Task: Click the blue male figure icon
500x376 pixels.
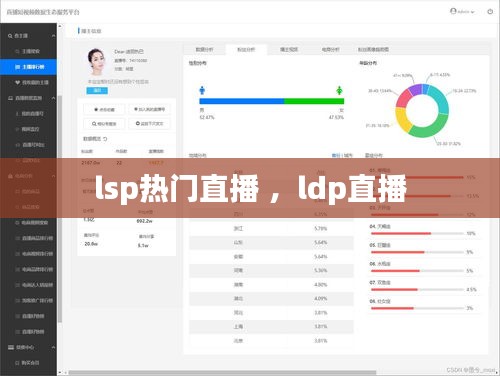Action: [x=202, y=90]
